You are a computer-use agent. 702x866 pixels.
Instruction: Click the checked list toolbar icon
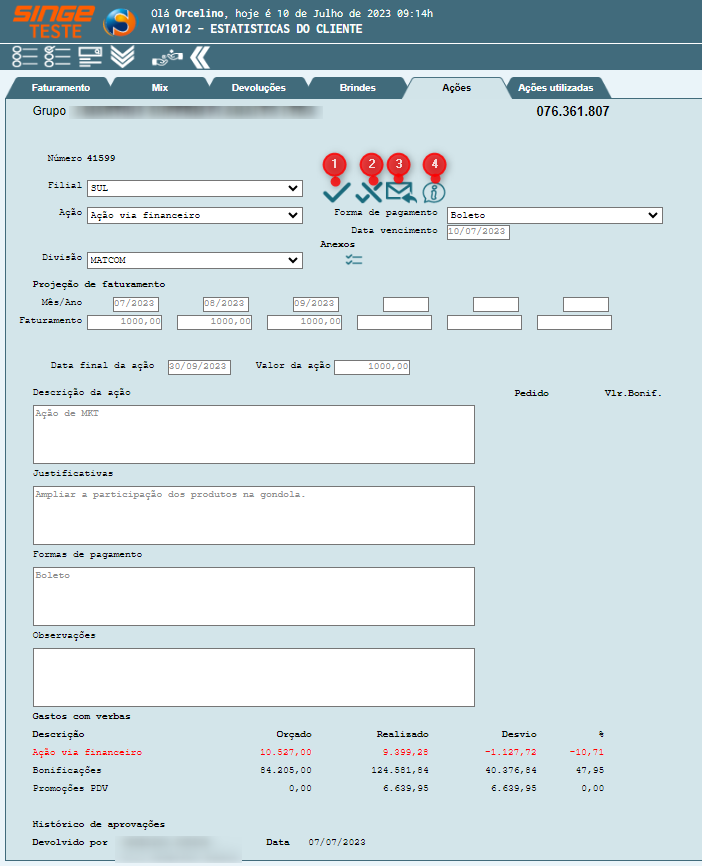tap(57, 57)
